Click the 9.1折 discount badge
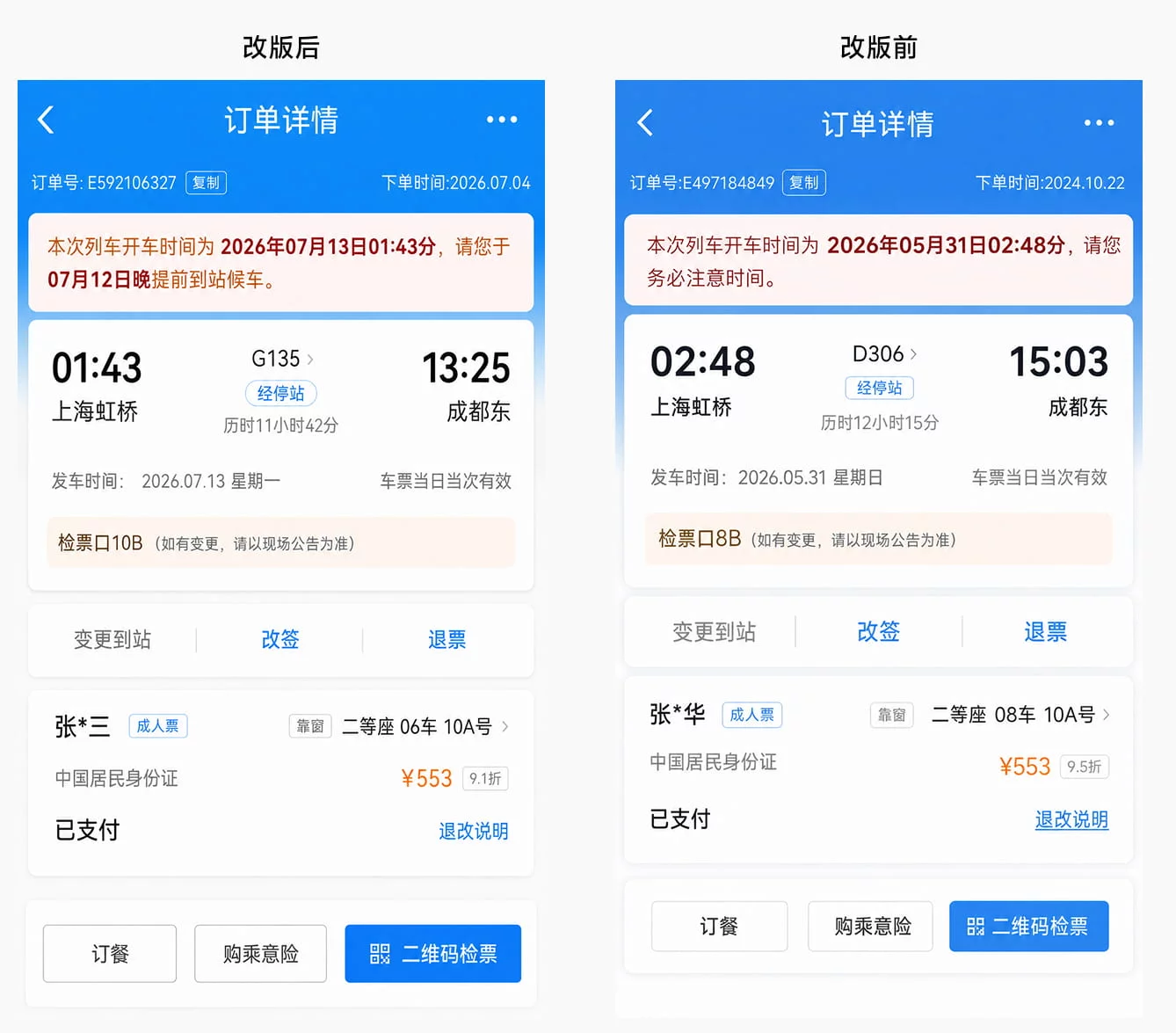The height and width of the screenshot is (1033, 1176). [x=485, y=779]
